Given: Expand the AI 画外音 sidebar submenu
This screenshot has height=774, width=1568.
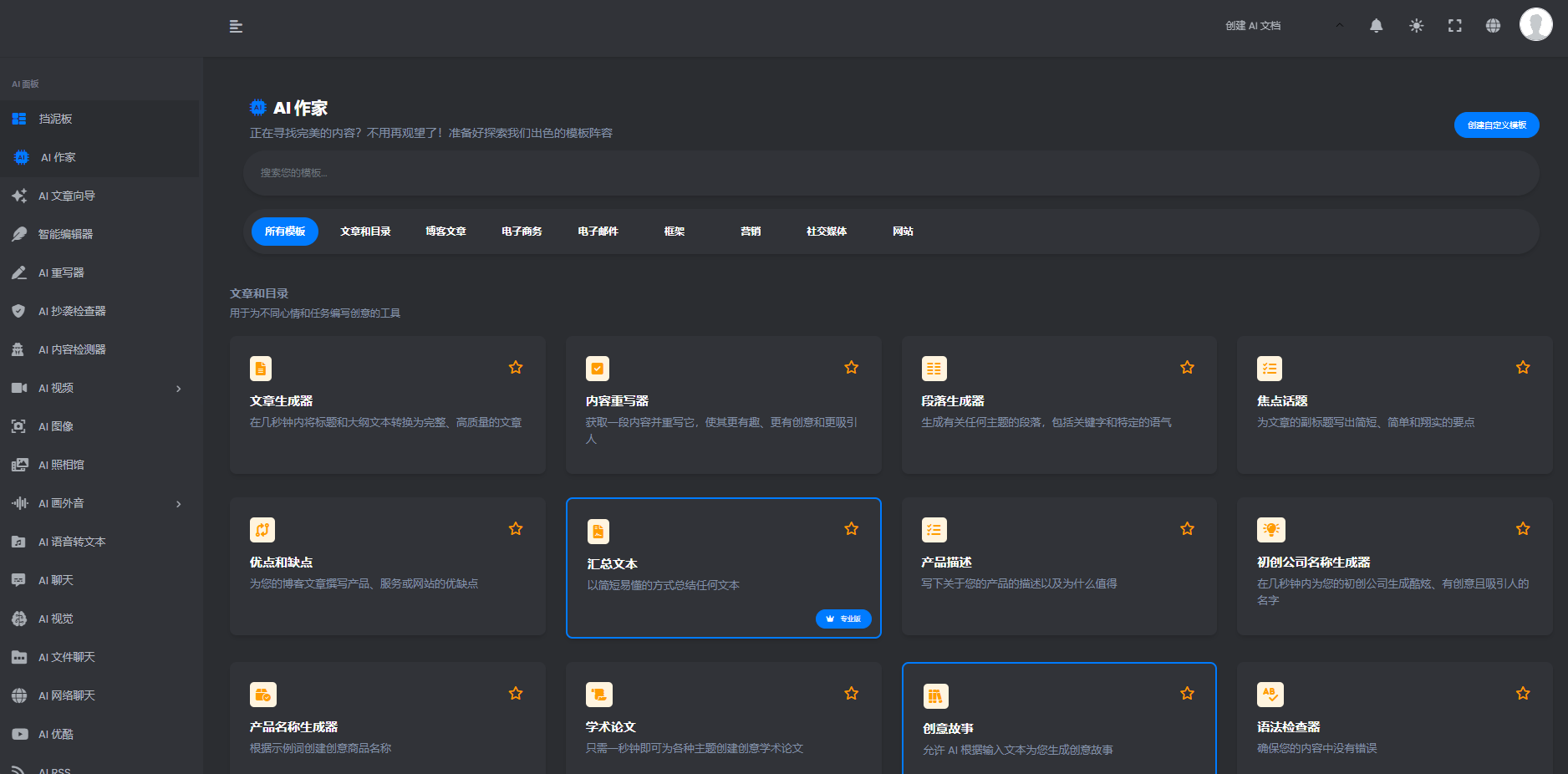Looking at the screenshot, I should pyautogui.click(x=178, y=504).
